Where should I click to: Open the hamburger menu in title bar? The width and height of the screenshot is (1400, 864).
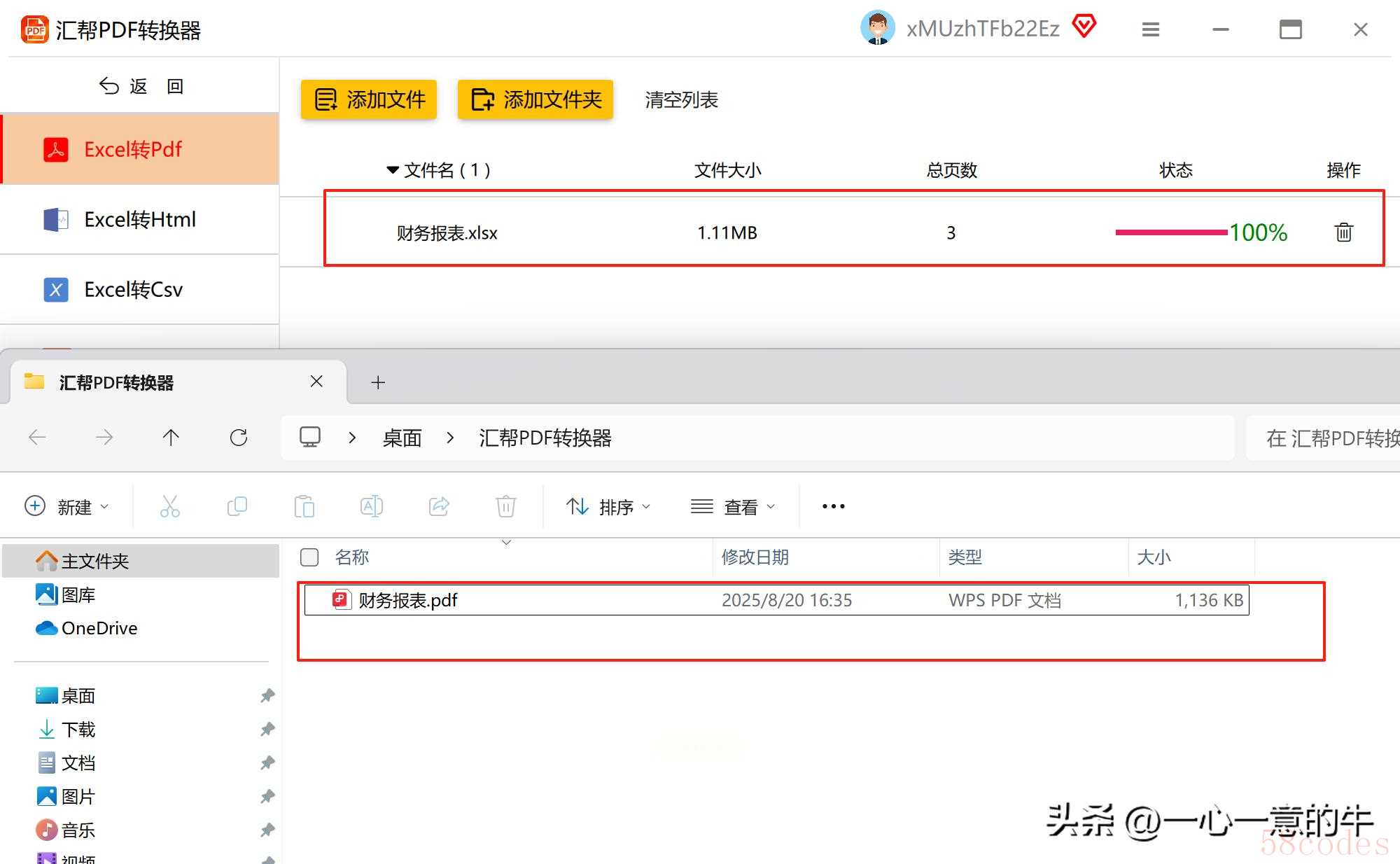pos(1150,29)
